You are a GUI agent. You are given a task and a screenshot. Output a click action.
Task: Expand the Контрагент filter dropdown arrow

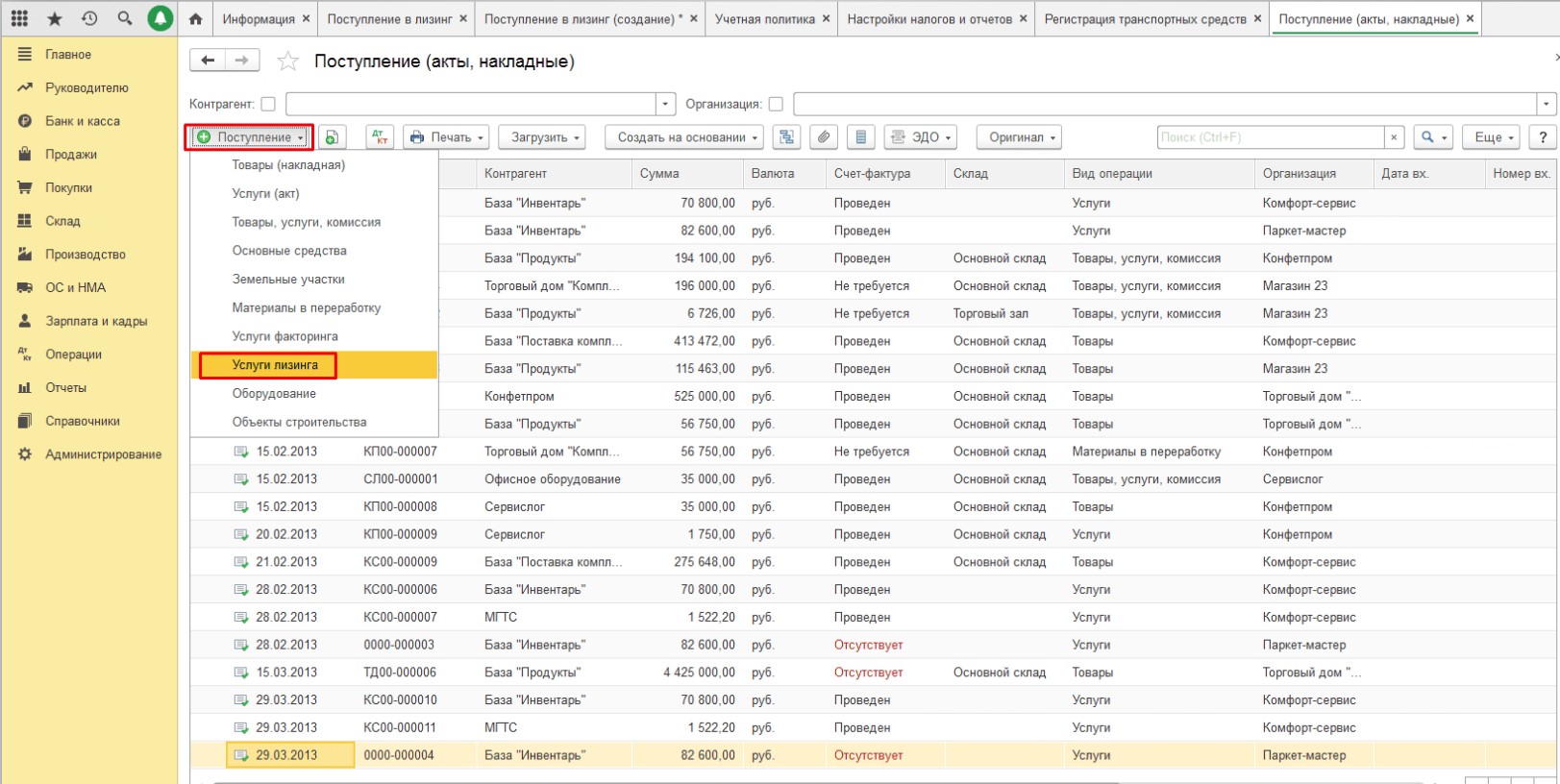[x=666, y=104]
